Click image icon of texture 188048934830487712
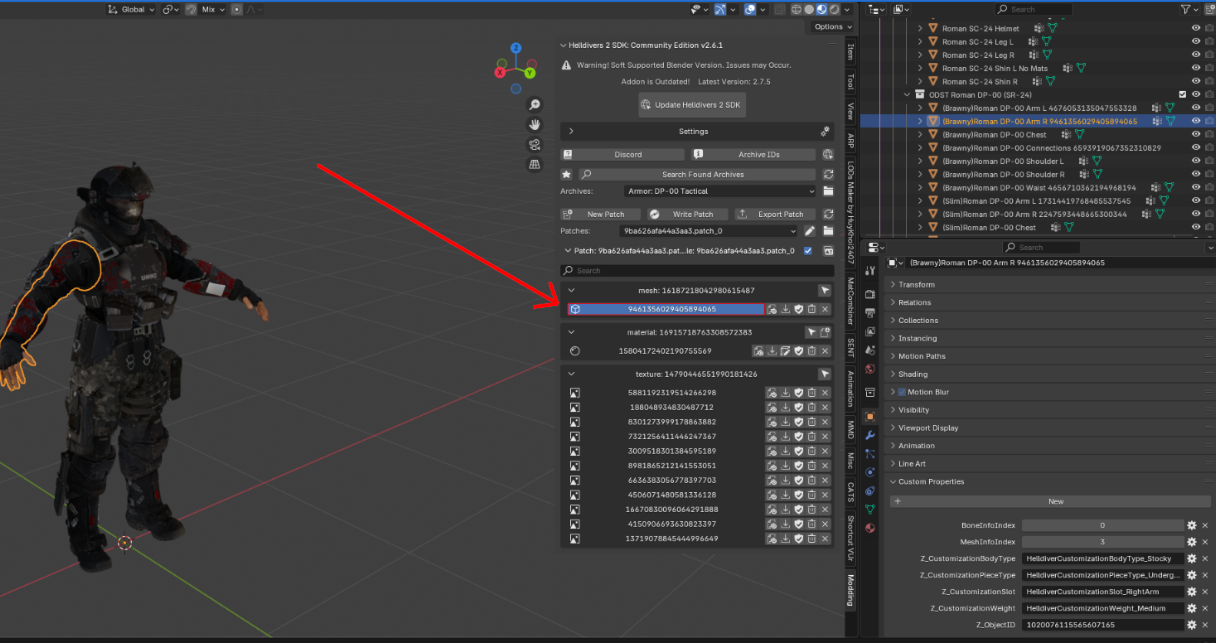This screenshot has width=1216, height=643. [x=575, y=407]
